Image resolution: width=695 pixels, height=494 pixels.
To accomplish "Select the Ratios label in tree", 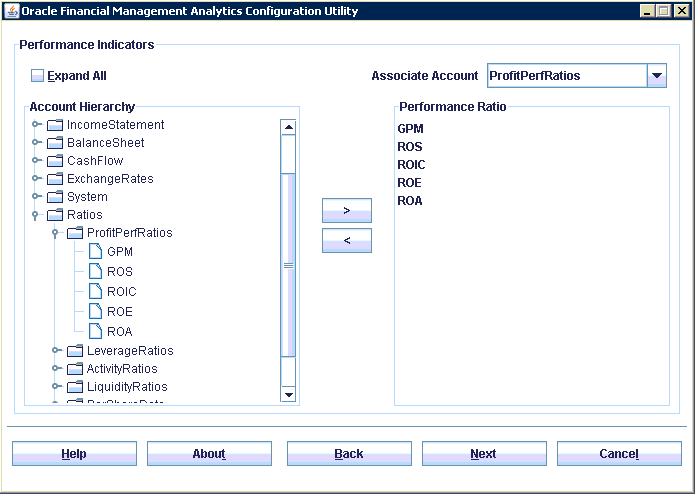I will click(x=85, y=215).
